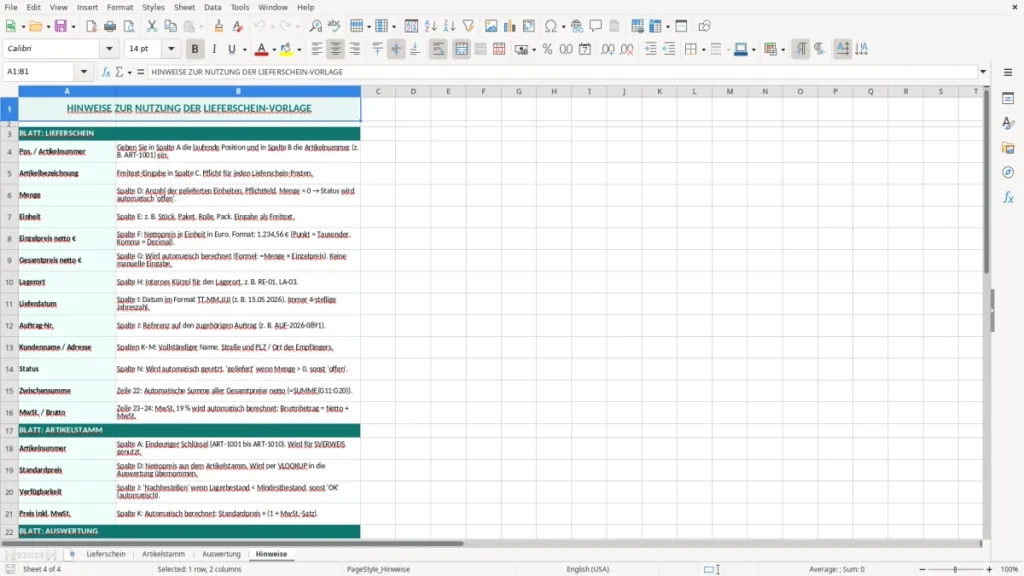Open the File menu
Screen dimensions: 1024x576
[11, 7]
